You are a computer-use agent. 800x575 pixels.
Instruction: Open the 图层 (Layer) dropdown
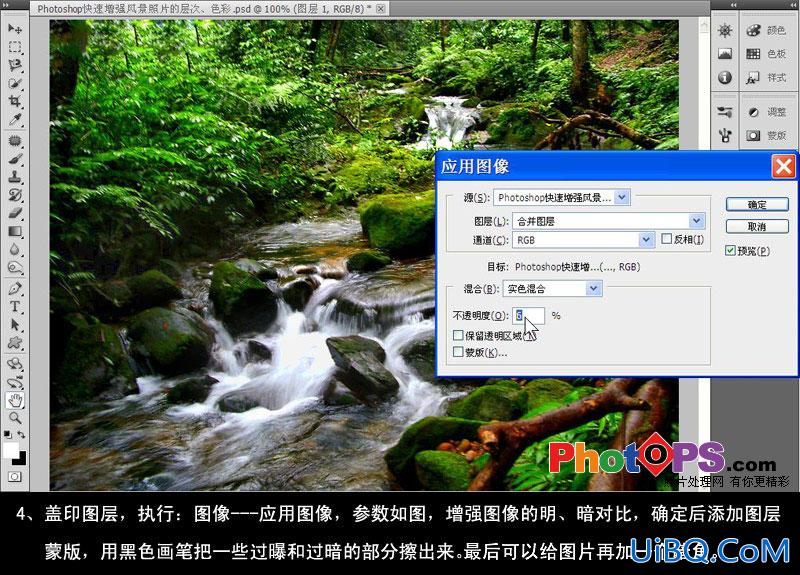tap(608, 221)
